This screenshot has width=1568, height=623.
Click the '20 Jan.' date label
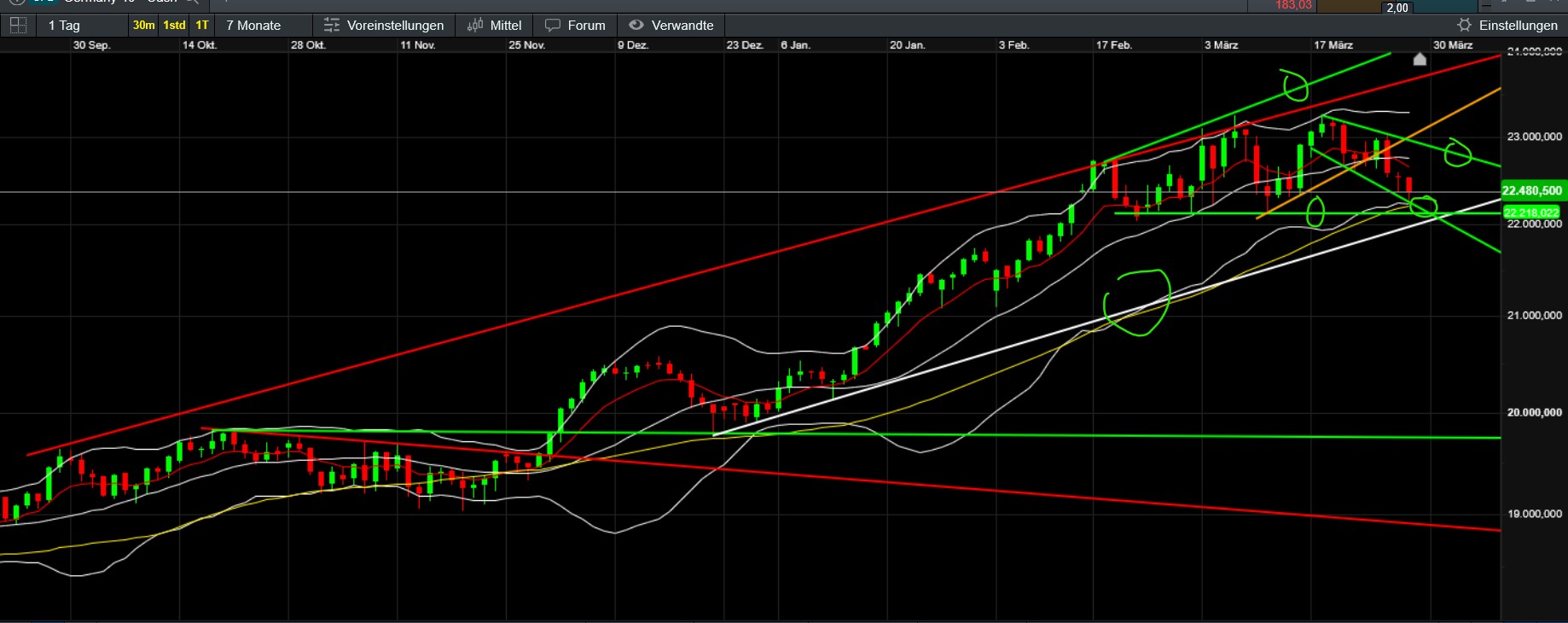[x=908, y=45]
